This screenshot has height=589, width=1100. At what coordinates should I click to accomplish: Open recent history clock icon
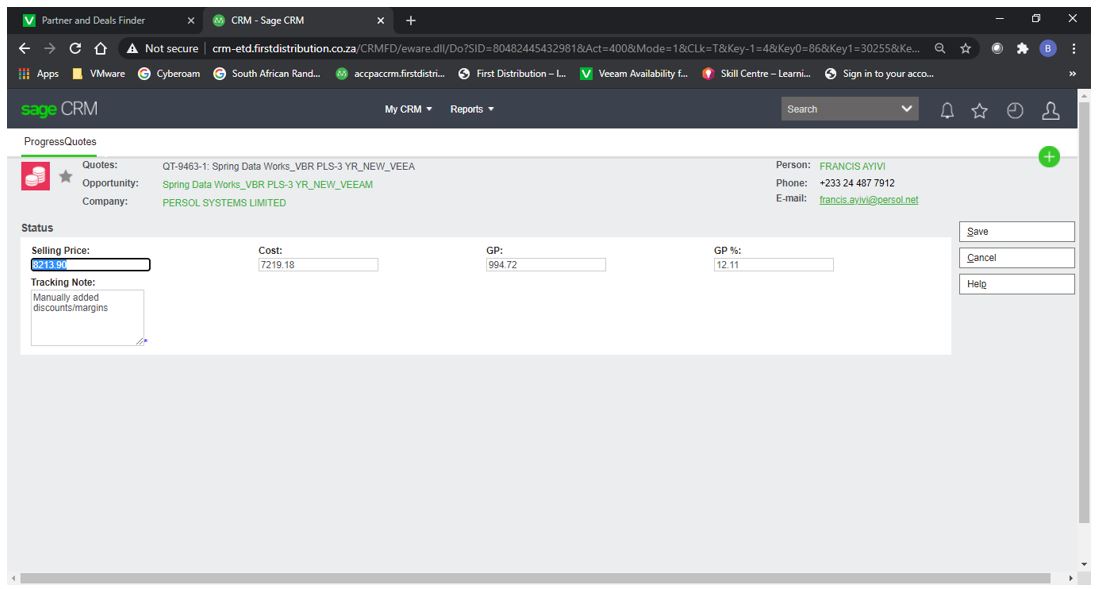tap(1015, 111)
